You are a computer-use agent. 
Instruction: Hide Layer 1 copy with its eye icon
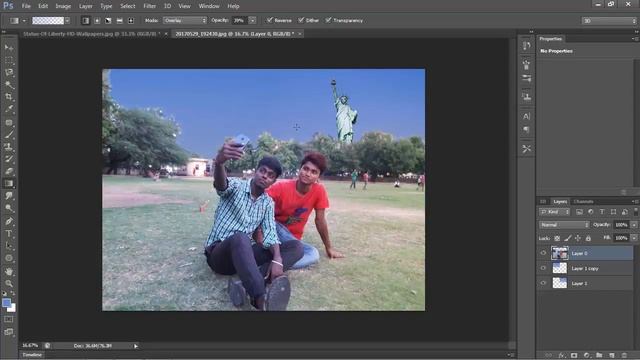coord(543,268)
